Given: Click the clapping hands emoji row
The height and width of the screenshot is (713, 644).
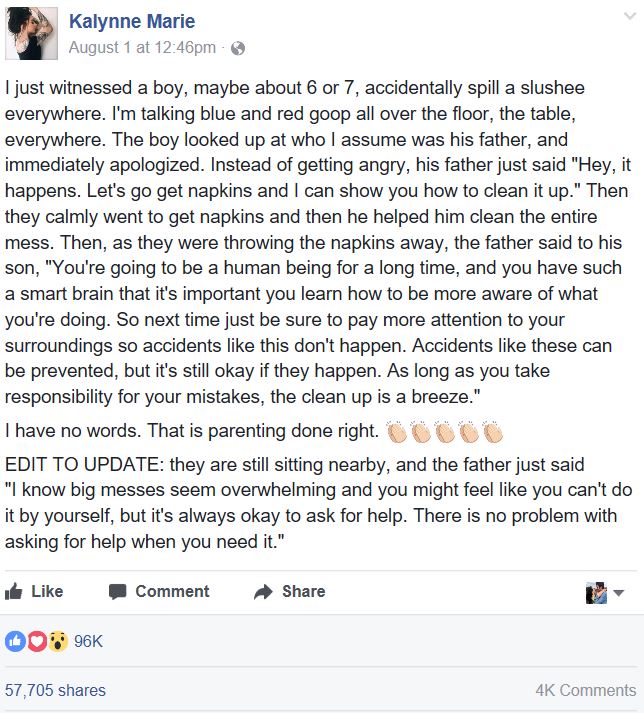Looking at the screenshot, I should coord(444,432).
